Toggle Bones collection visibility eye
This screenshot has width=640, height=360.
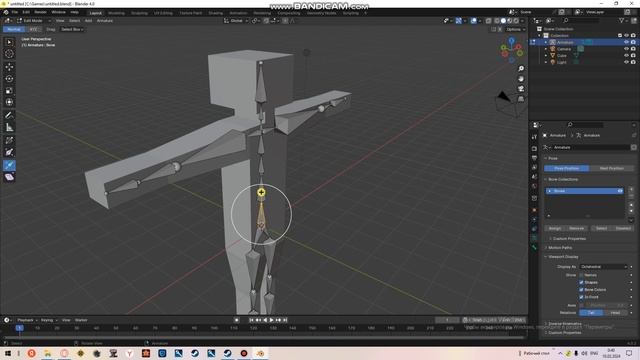coord(620,191)
